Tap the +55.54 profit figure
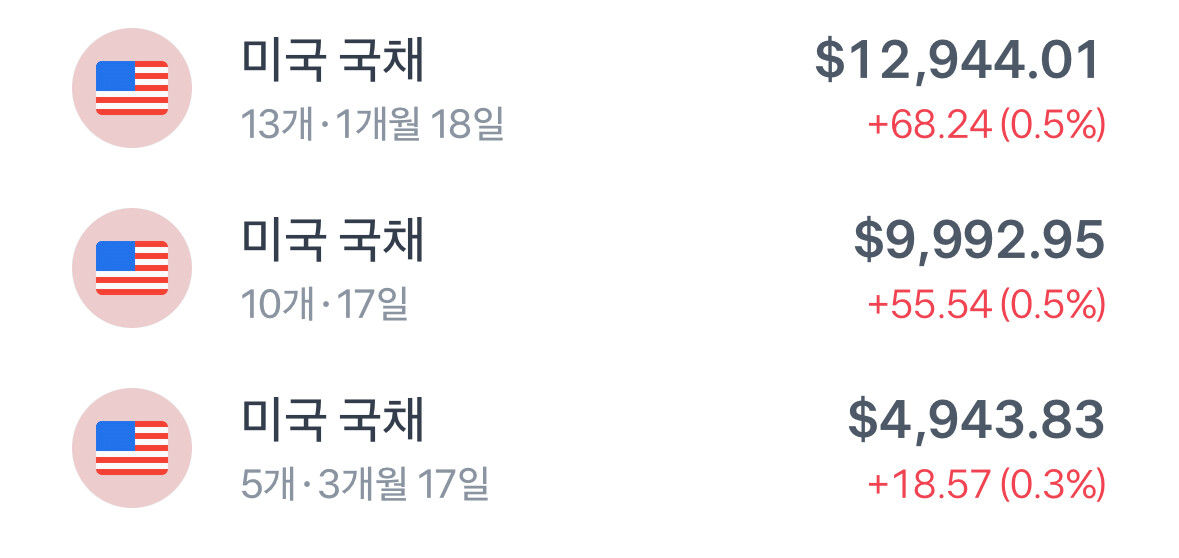The height and width of the screenshot is (558, 1179). (929, 305)
